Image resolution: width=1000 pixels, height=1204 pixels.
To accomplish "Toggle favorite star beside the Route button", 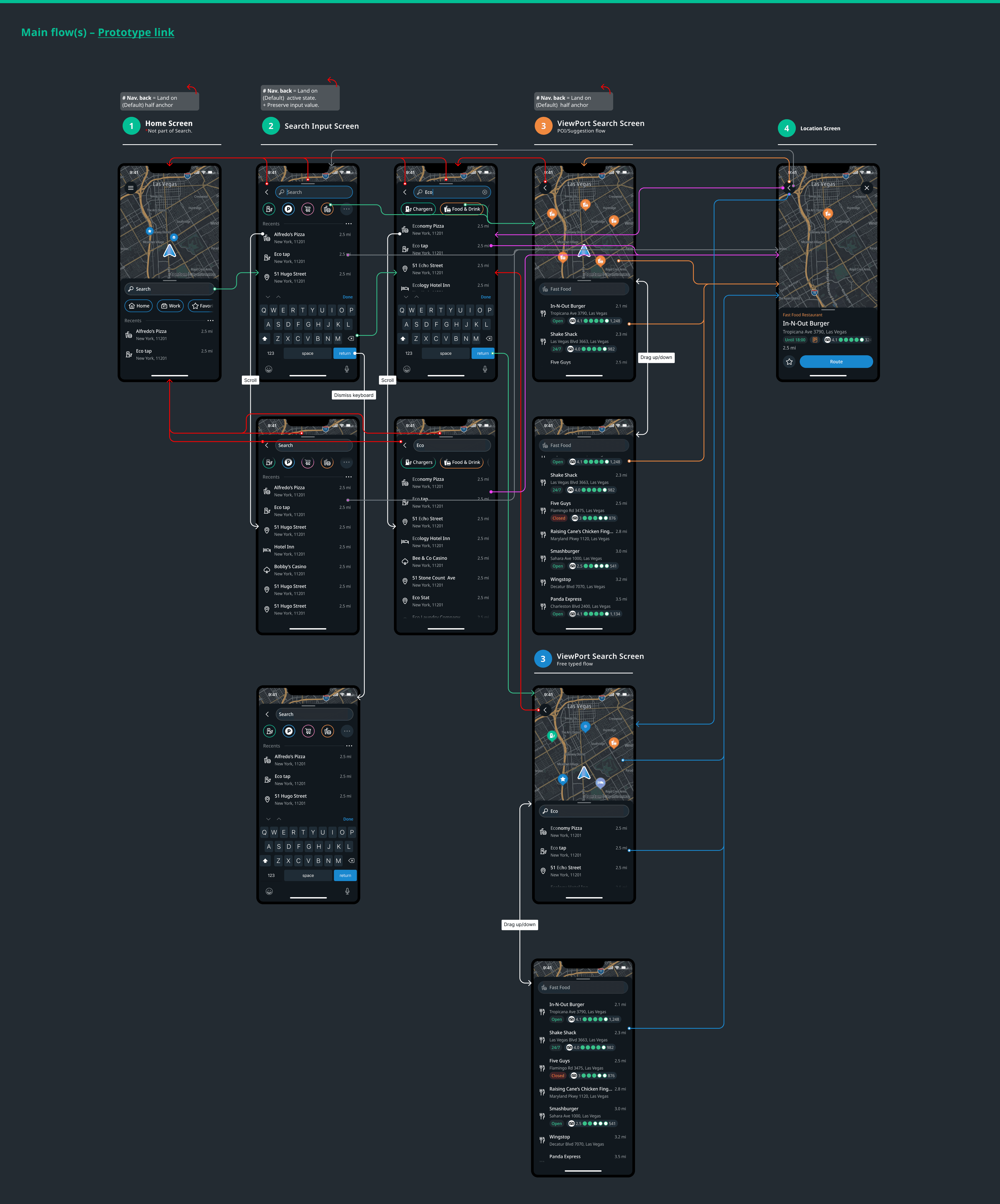I will [789, 362].
